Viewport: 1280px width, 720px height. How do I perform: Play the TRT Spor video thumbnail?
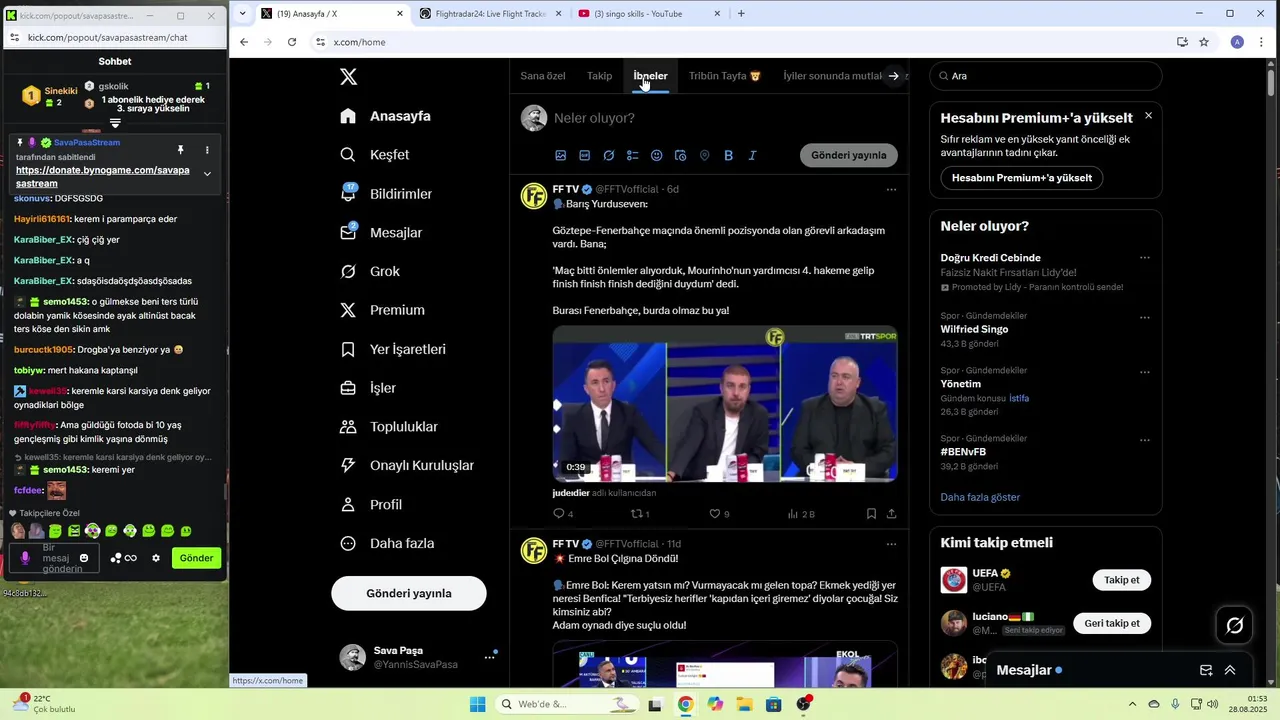click(x=725, y=403)
